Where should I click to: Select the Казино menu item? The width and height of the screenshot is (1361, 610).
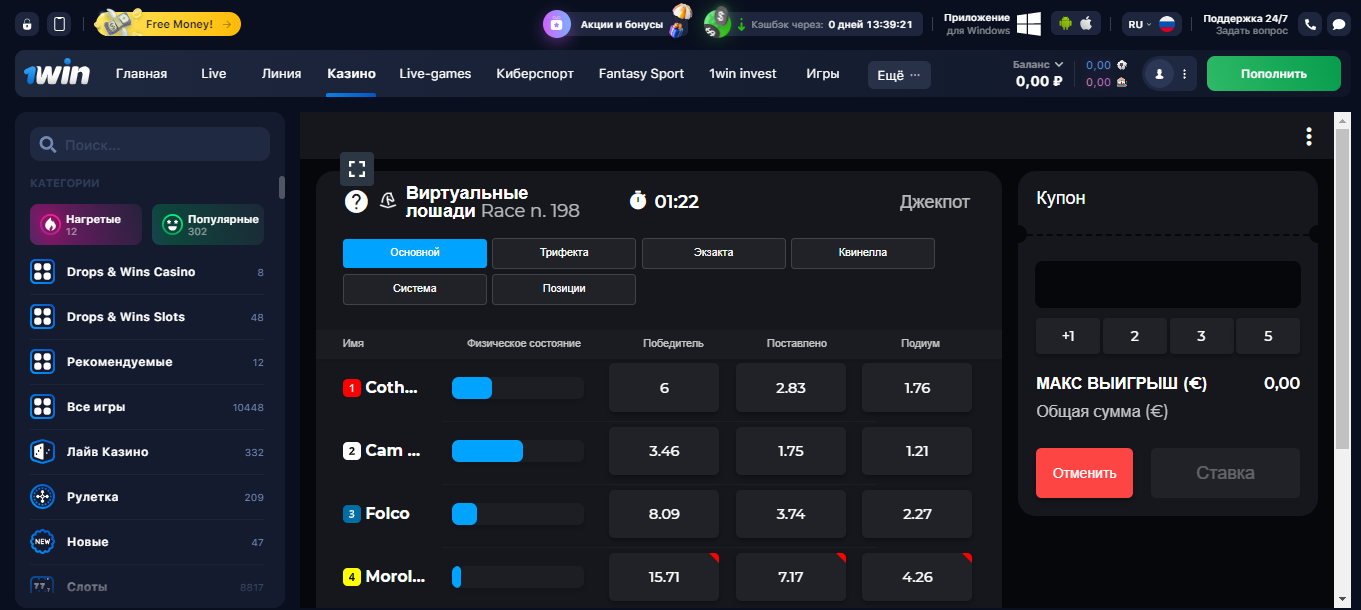pyautogui.click(x=351, y=73)
